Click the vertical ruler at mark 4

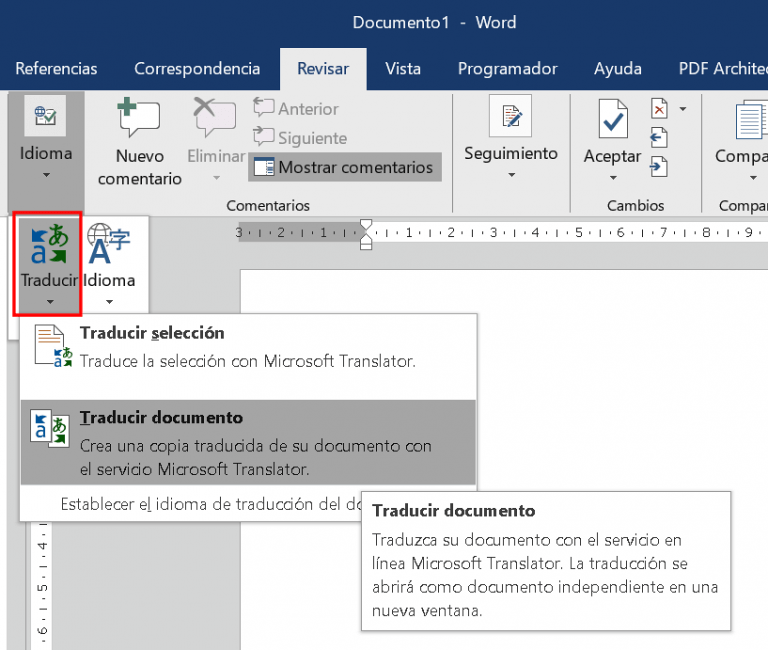[x=42, y=546]
